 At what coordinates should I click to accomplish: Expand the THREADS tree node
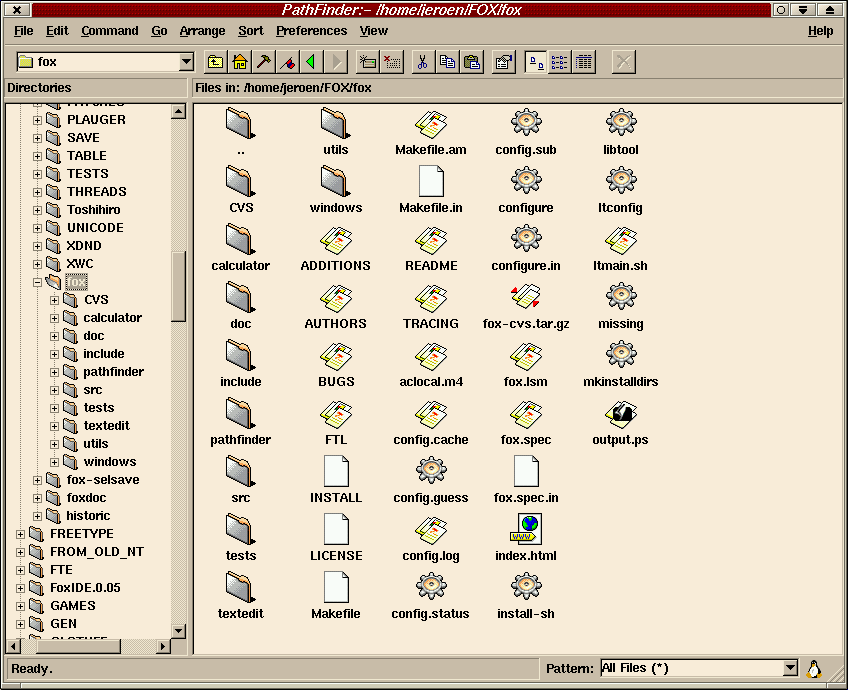click(37, 193)
